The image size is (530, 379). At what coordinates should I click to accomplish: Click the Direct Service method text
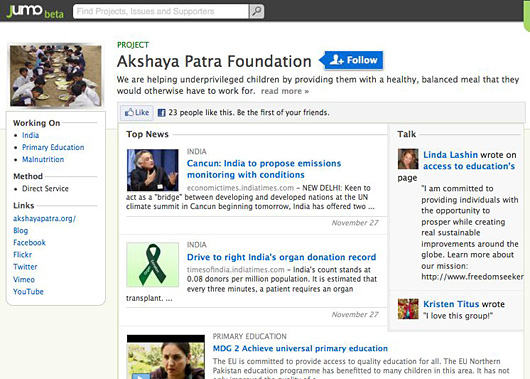click(45, 189)
